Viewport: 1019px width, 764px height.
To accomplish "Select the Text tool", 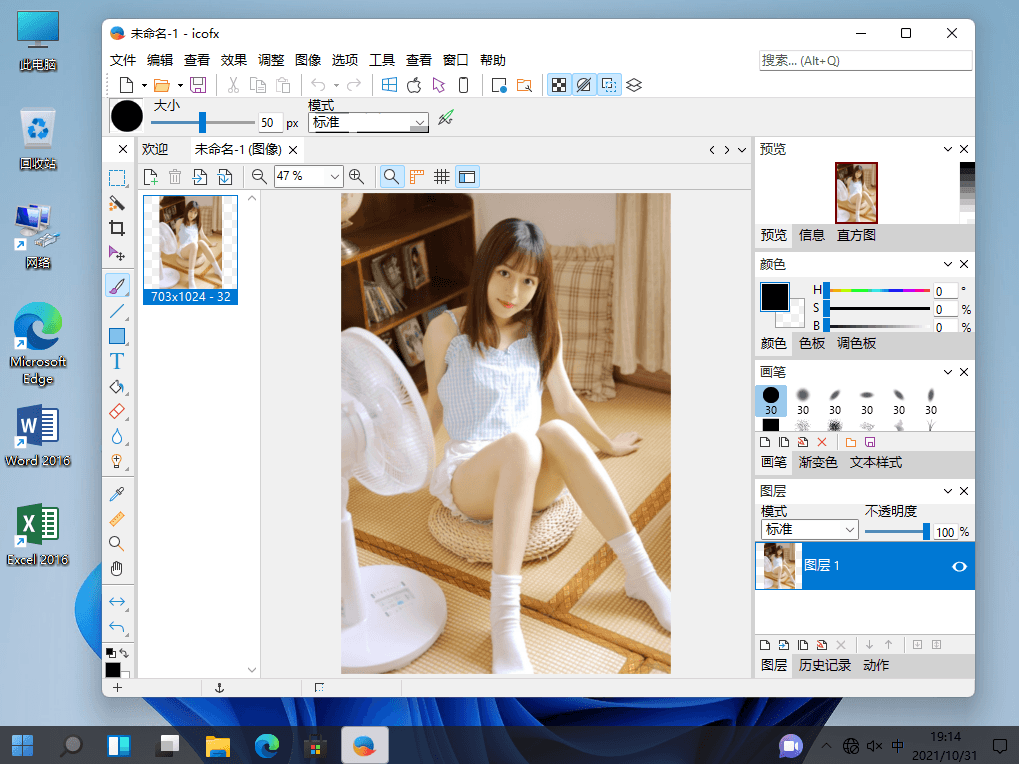I will tap(117, 361).
